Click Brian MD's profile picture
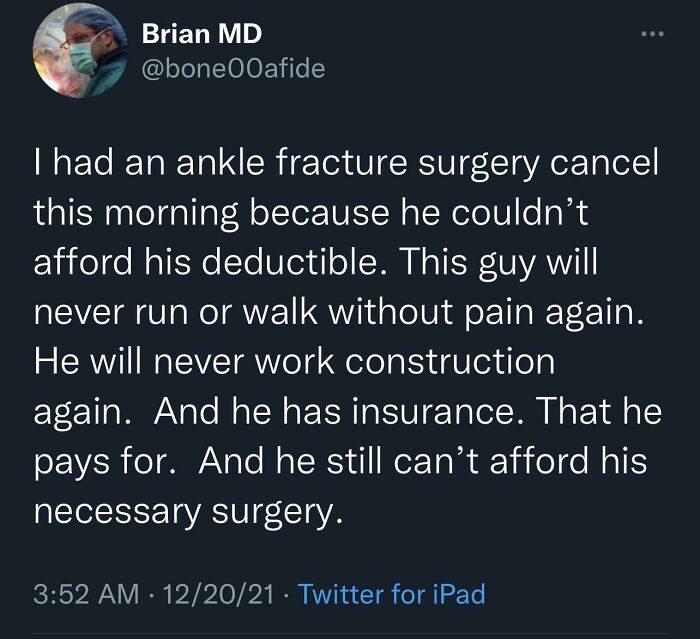The height and width of the screenshot is (639, 700). pos(75,58)
